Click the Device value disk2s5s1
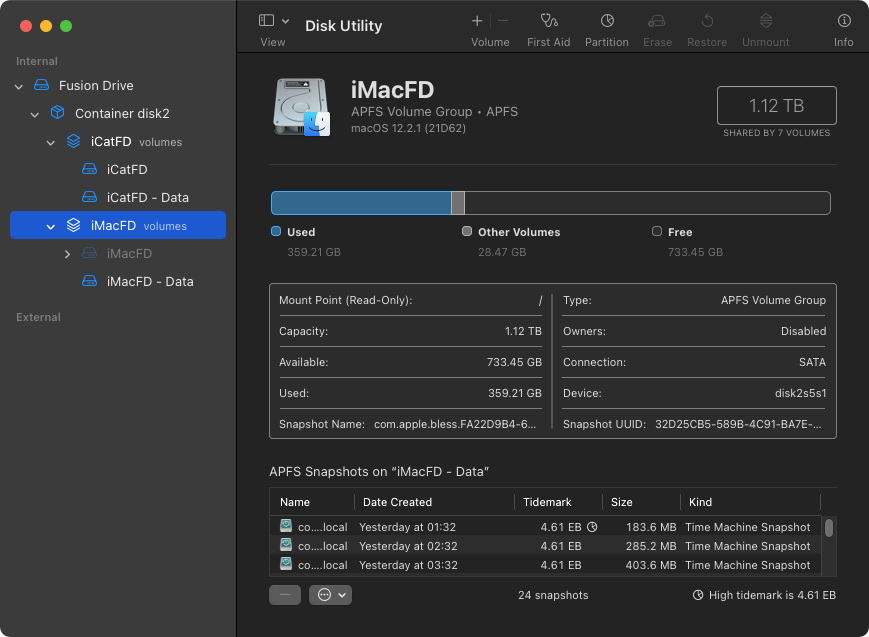 tap(800, 393)
